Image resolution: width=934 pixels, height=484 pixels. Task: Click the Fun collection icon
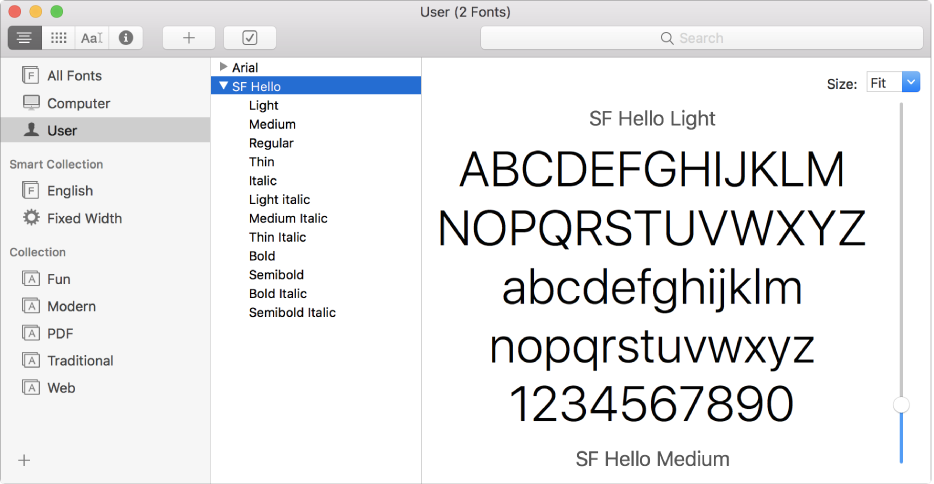31,279
